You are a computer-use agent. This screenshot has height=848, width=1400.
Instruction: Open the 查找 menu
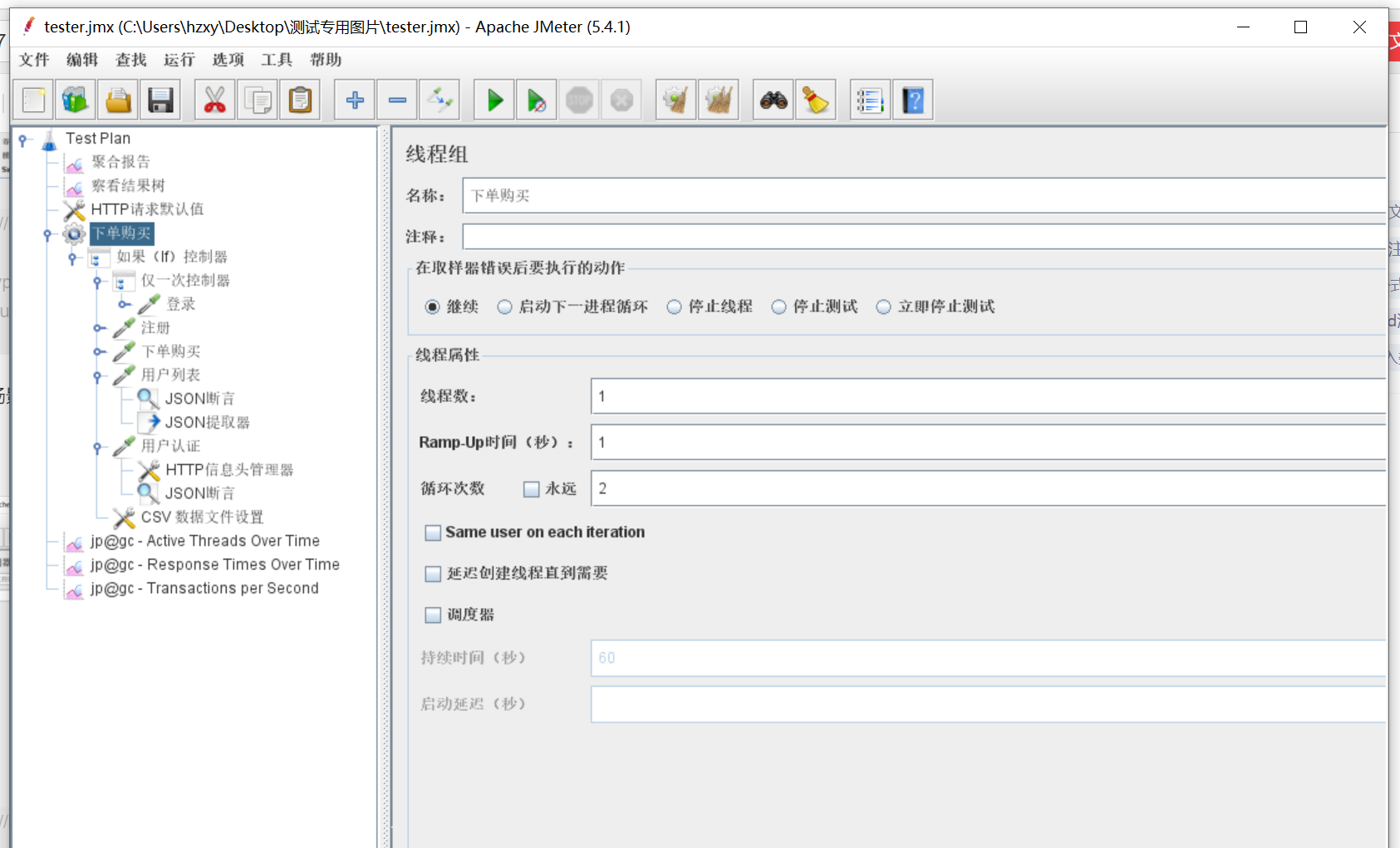click(131, 60)
